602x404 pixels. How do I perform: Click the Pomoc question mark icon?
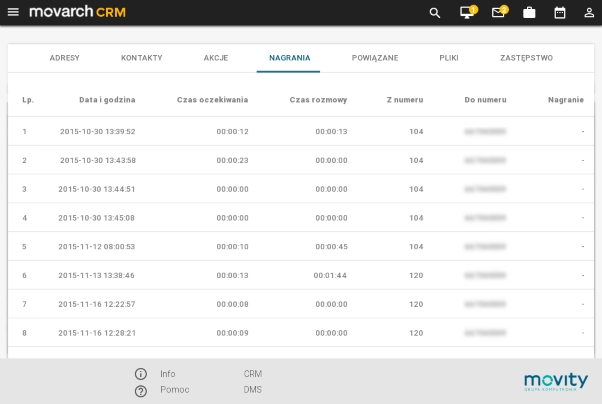[x=141, y=390]
